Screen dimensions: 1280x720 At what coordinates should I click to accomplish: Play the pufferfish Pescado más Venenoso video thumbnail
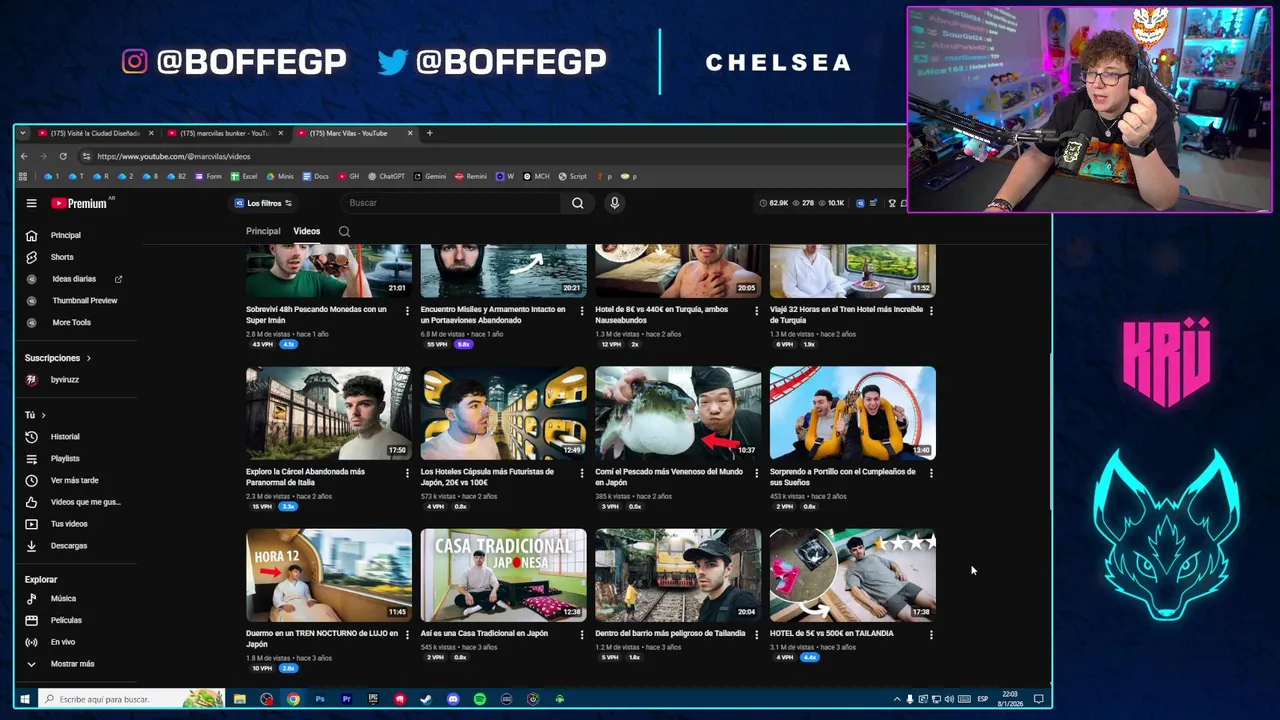click(678, 413)
